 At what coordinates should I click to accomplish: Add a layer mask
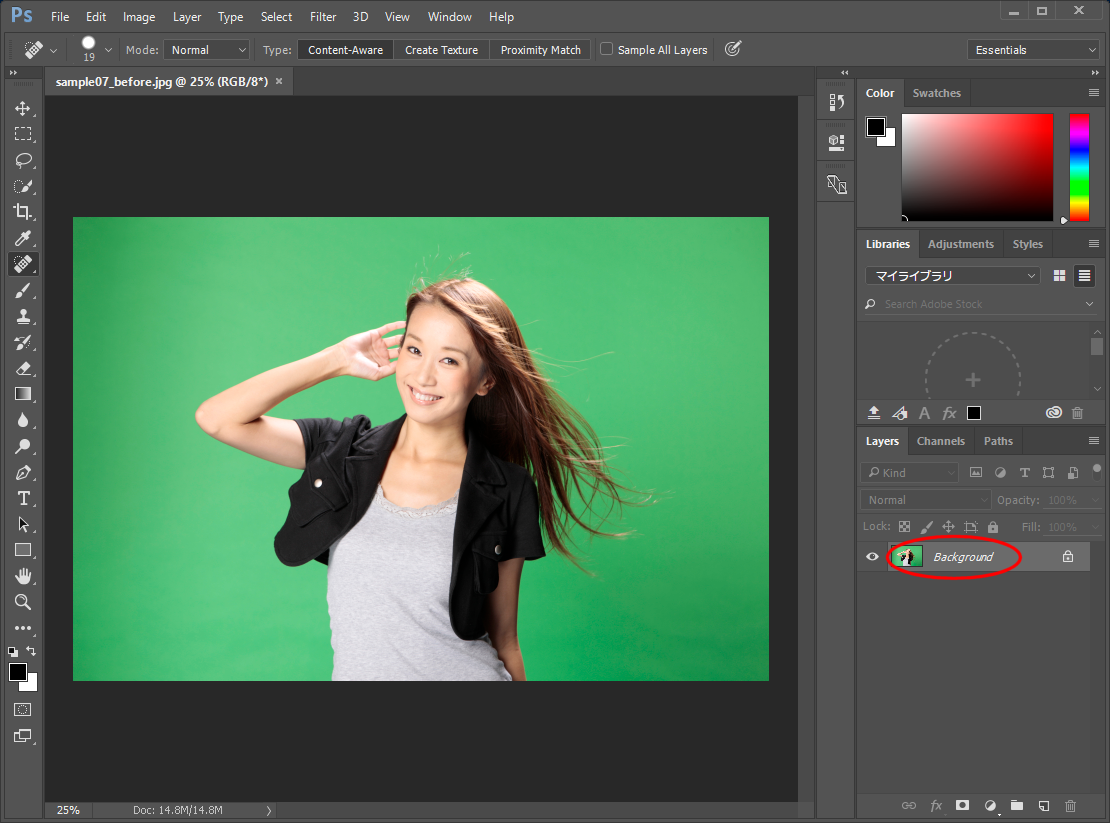pos(962,805)
